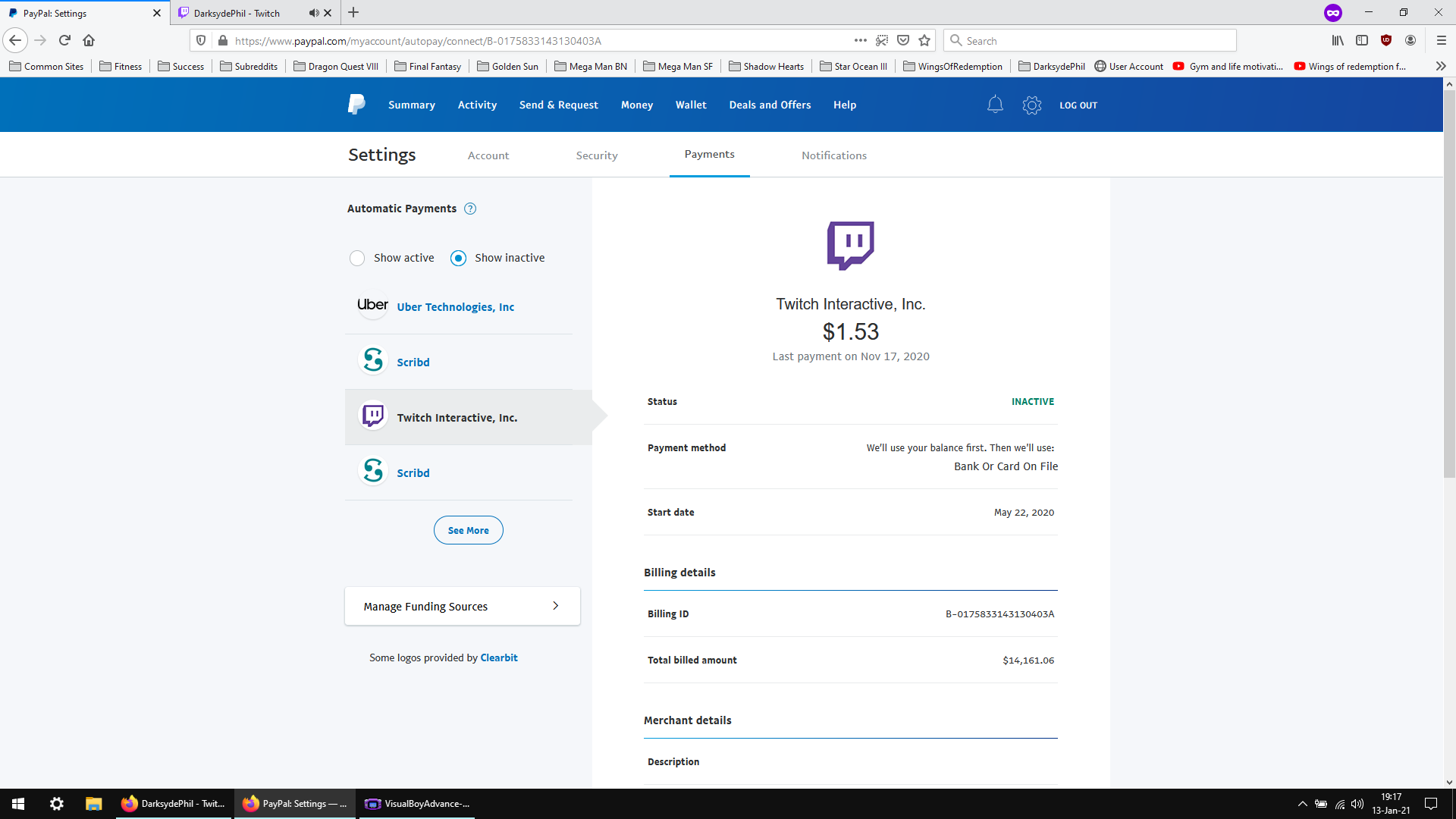Viewport: 1456px width, 819px height.
Task: Go to the browser home icon
Action: coord(89,40)
